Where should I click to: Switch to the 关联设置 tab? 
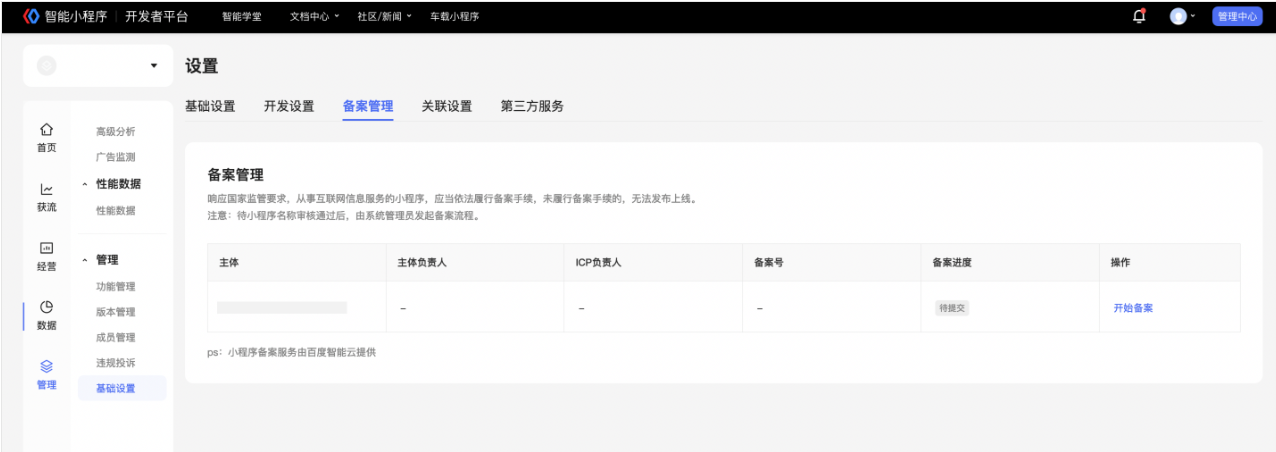[x=447, y=106]
